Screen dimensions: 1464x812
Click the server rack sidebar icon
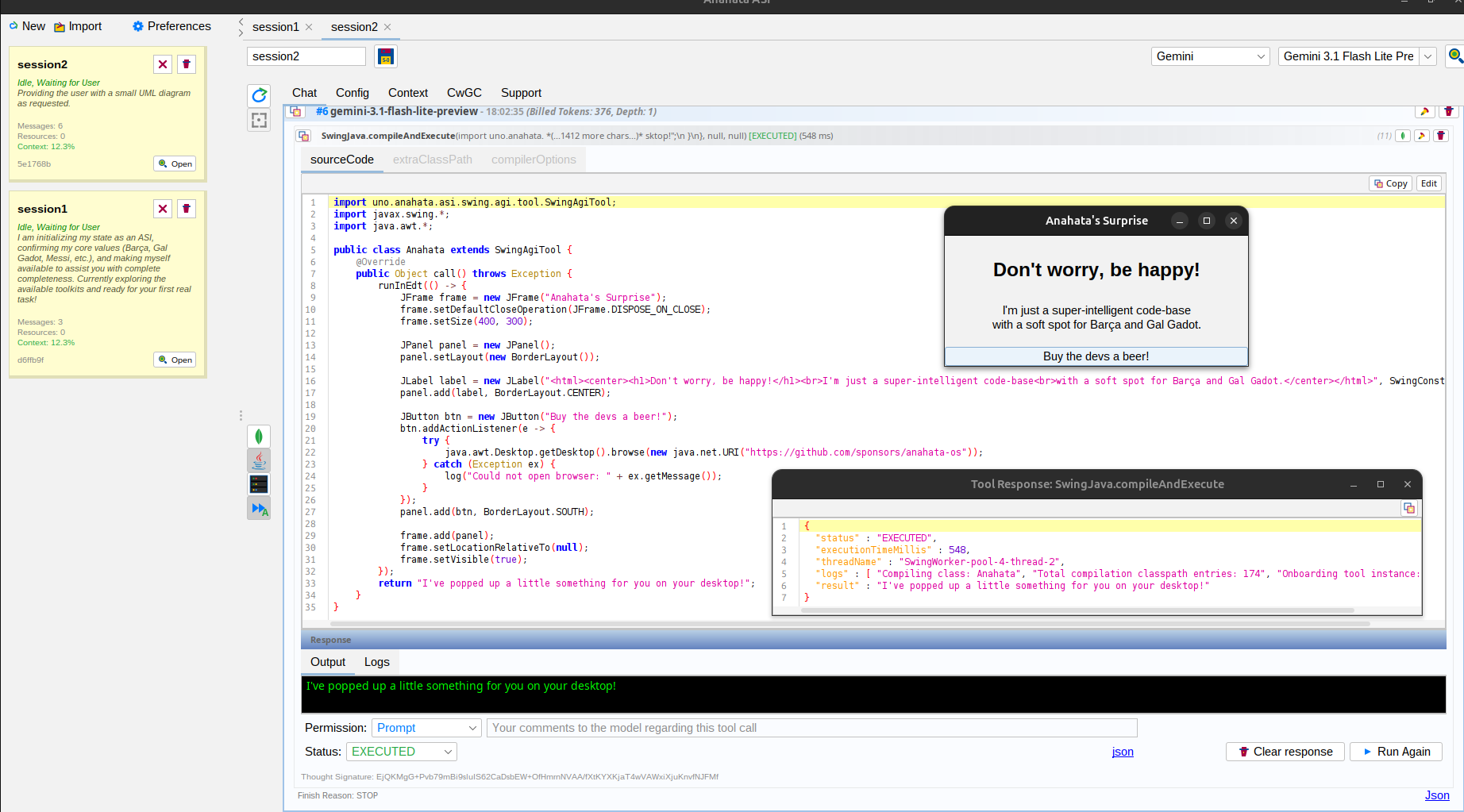(259, 484)
